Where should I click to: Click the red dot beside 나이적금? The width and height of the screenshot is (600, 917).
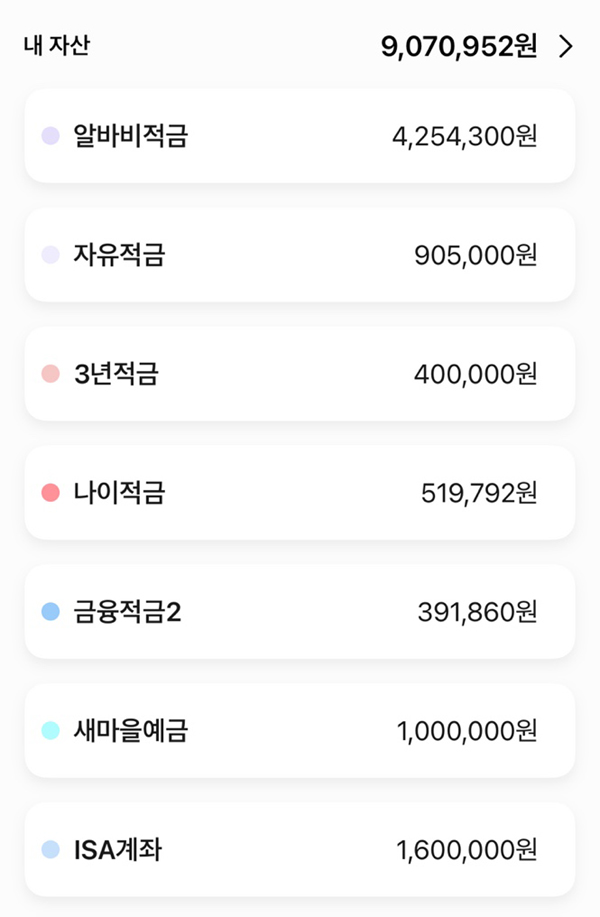click(51, 493)
